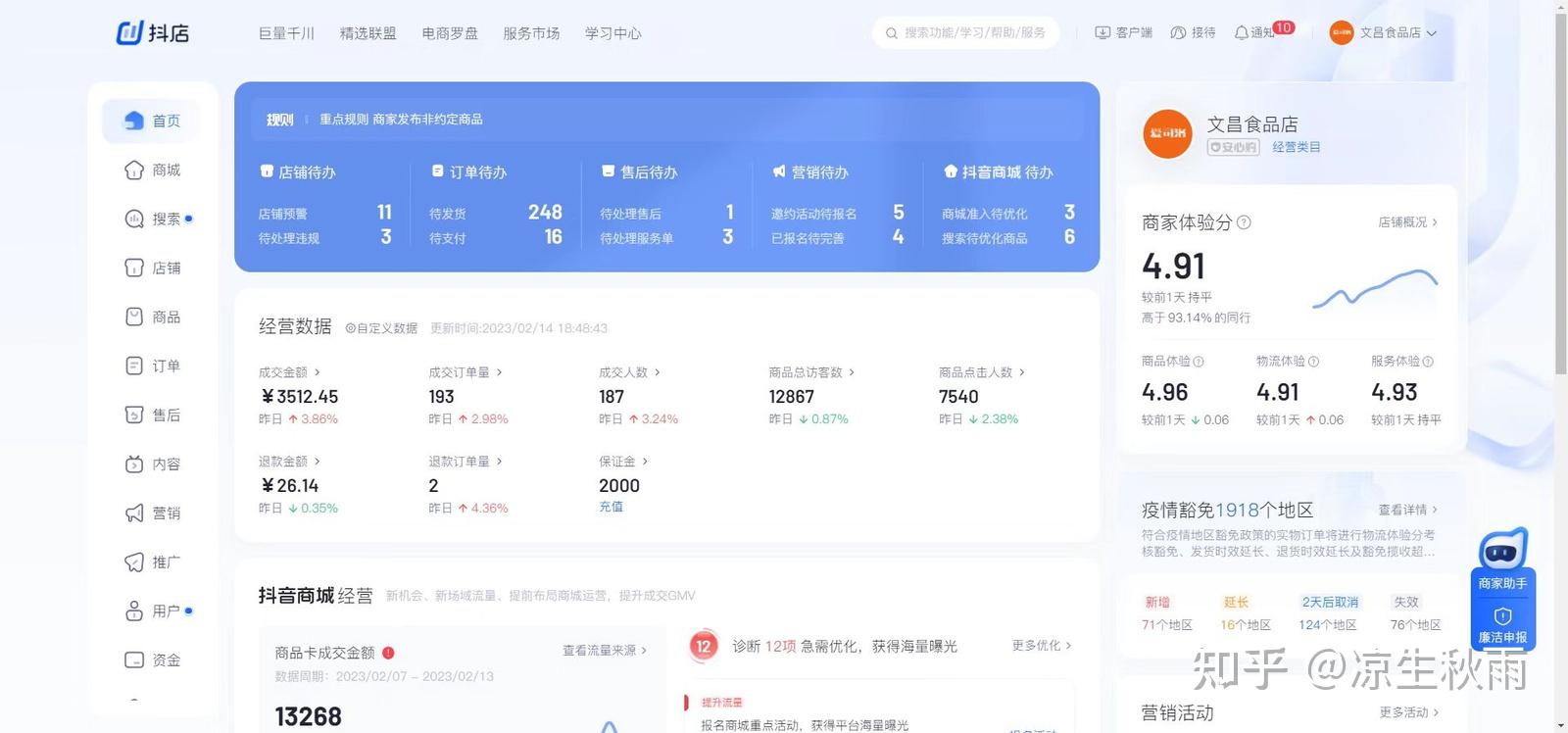
Task: Open 查看流量来源 link
Action: coord(604,650)
